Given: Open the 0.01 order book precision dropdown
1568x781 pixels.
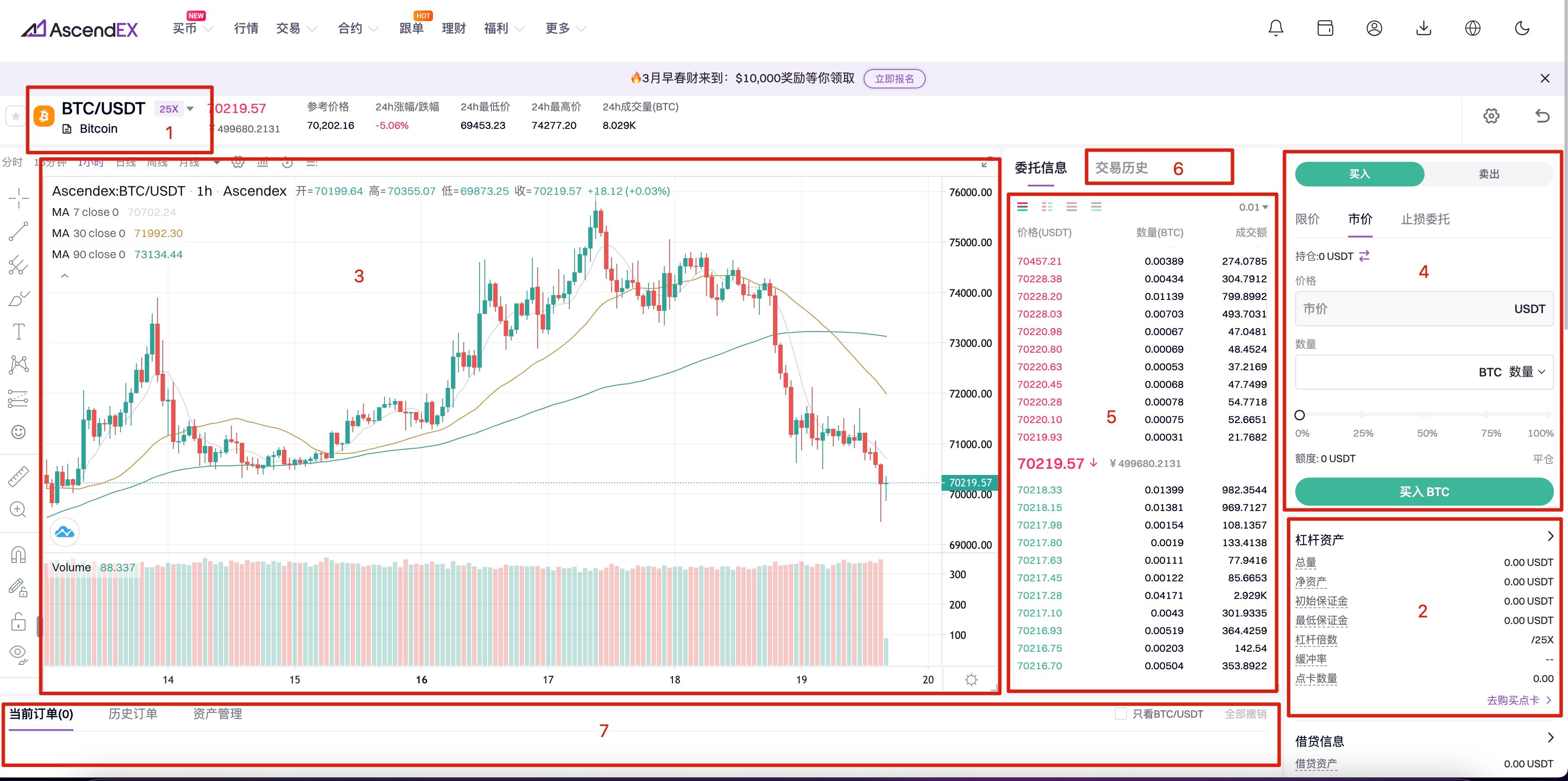Looking at the screenshot, I should coord(1253,208).
